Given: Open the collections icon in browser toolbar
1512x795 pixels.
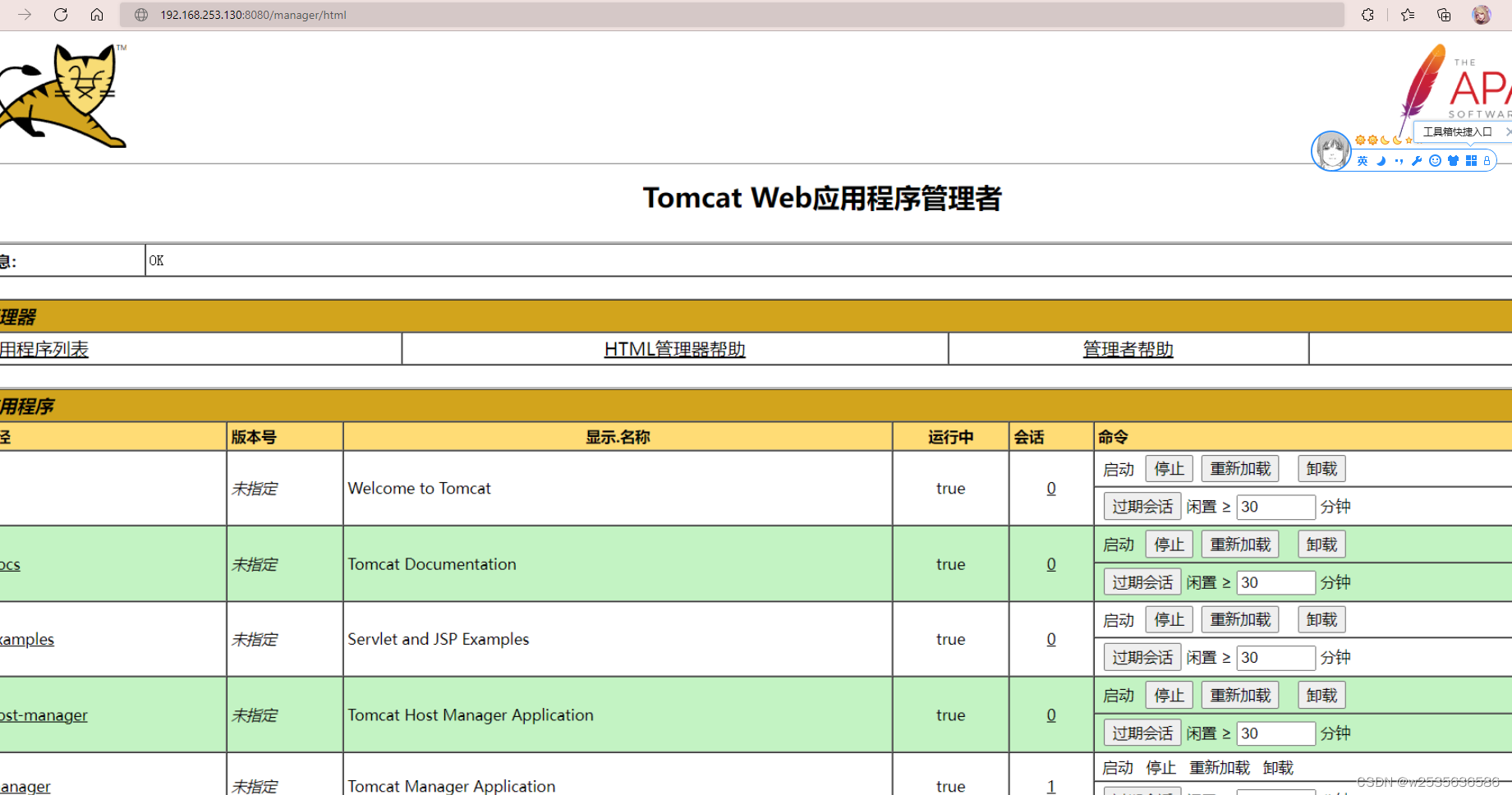Looking at the screenshot, I should (1444, 15).
